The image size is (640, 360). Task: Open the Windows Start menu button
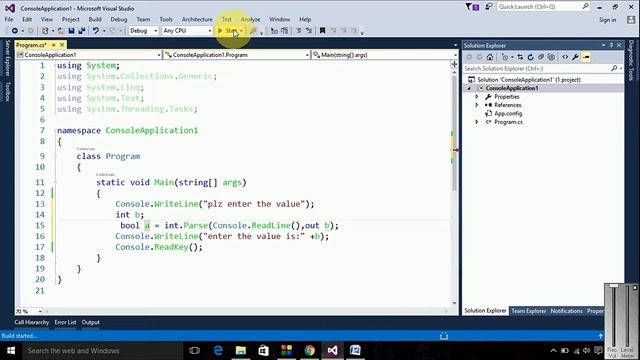pyautogui.click(x=11, y=351)
